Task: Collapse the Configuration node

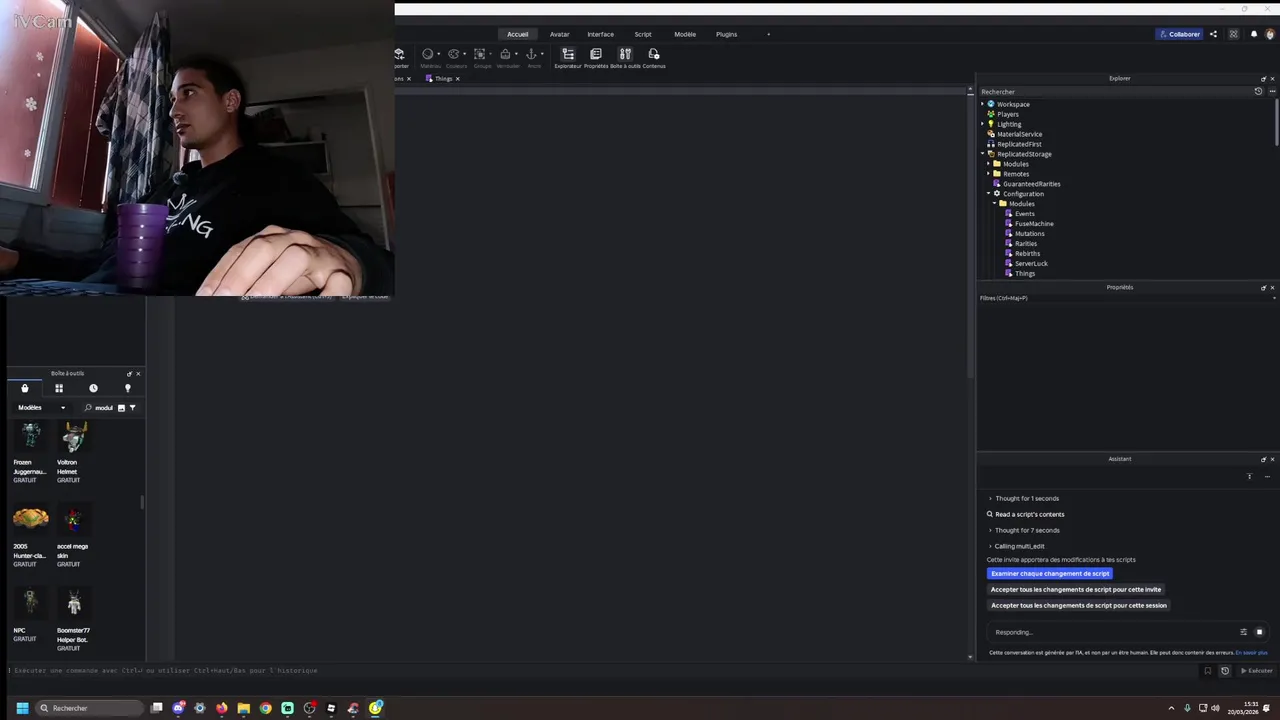Action: (989, 194)
